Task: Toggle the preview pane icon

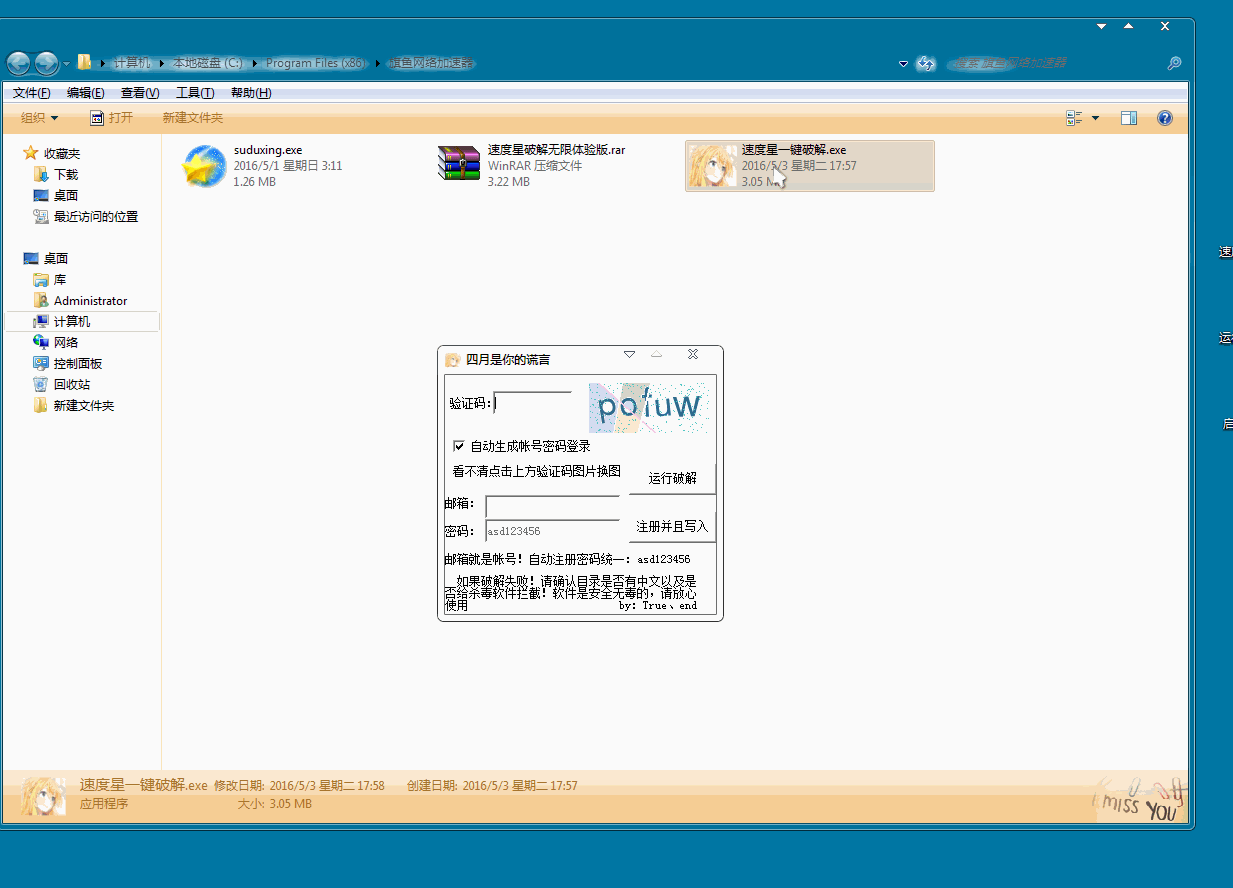Action: (1129, 118)
